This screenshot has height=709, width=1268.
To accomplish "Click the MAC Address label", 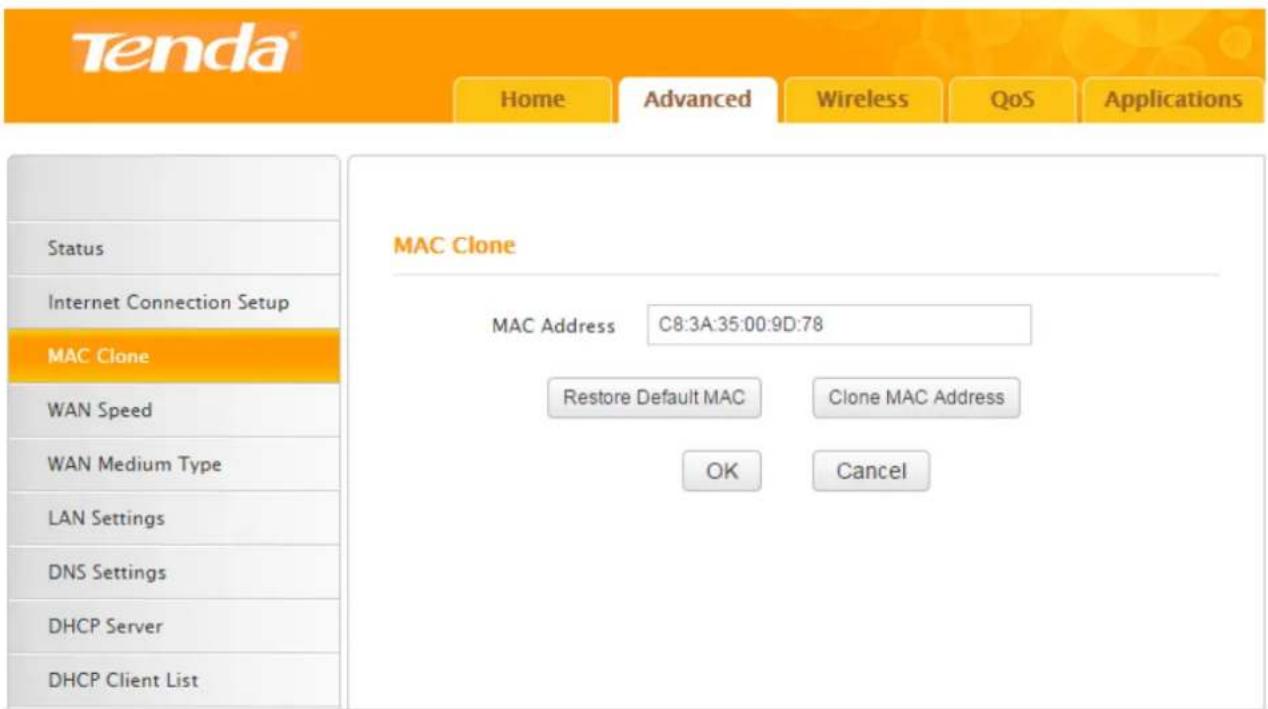I will coord(553,326).
